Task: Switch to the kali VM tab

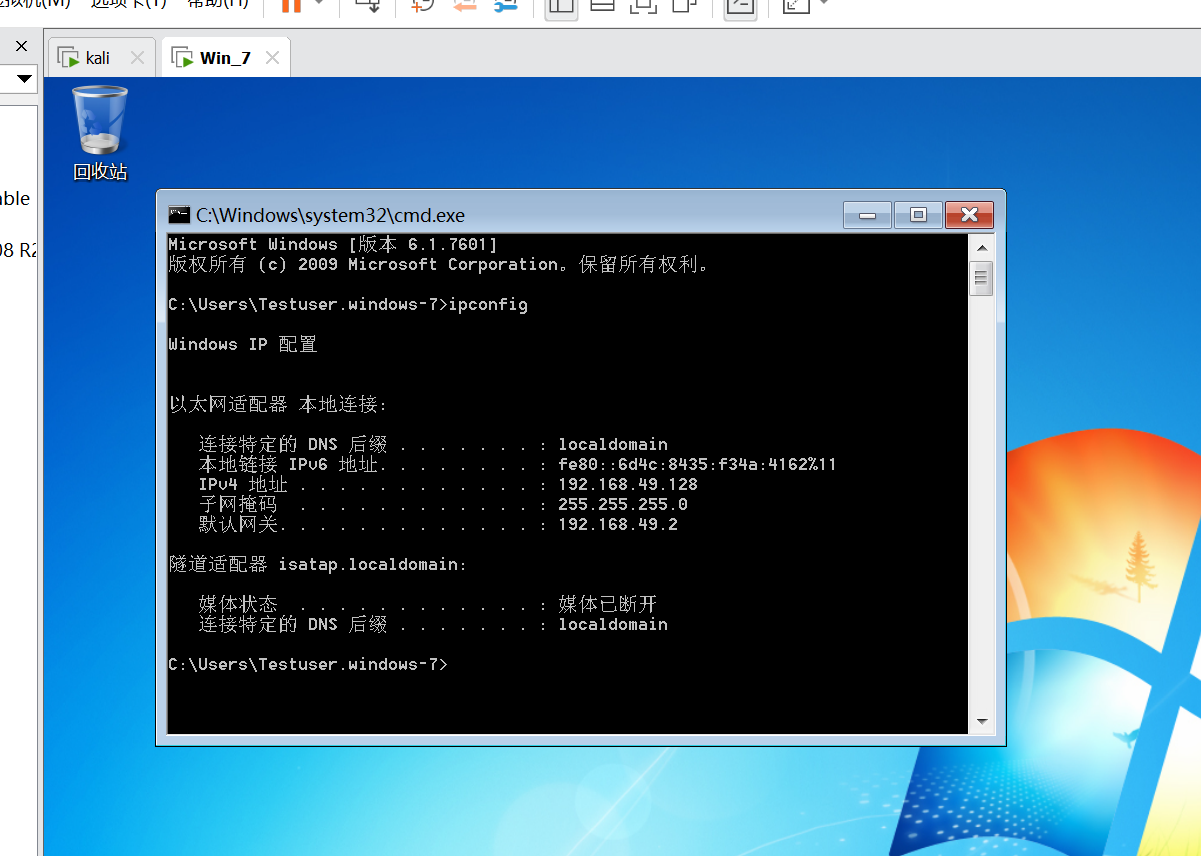Action: [x=97, y=58]
